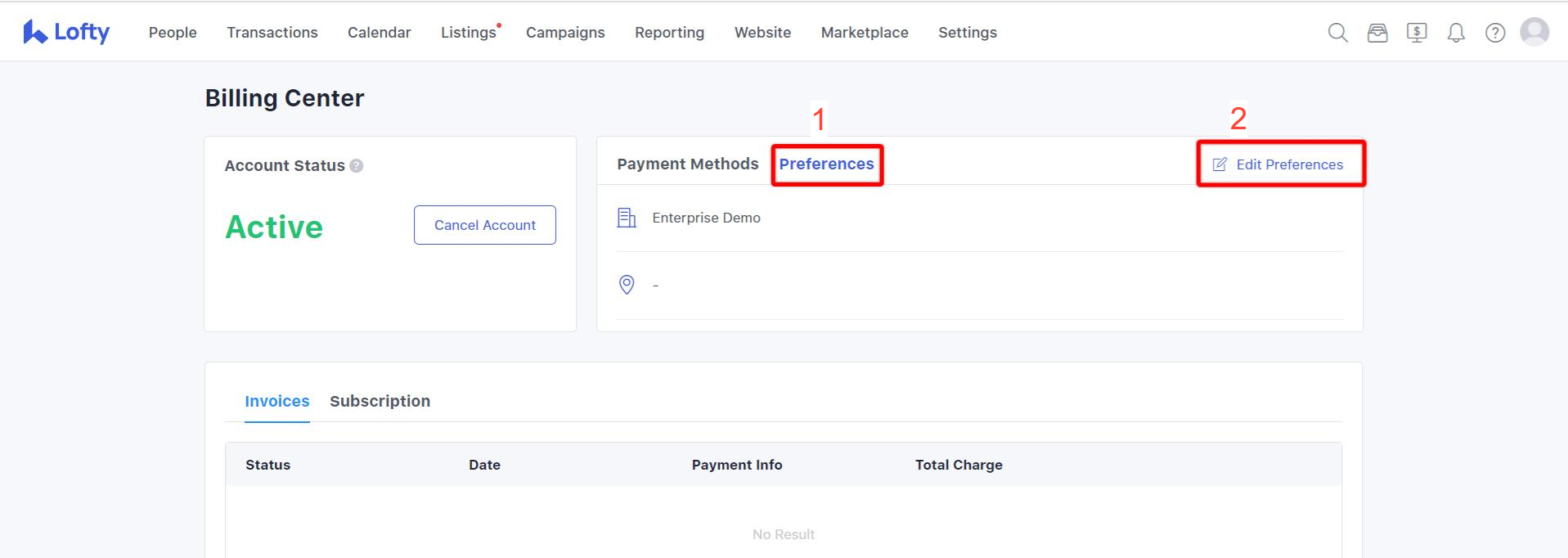The height and width of the screenshot is (558, 1568).
Task: Click the Edit Preferences link
Action: 1278,164
